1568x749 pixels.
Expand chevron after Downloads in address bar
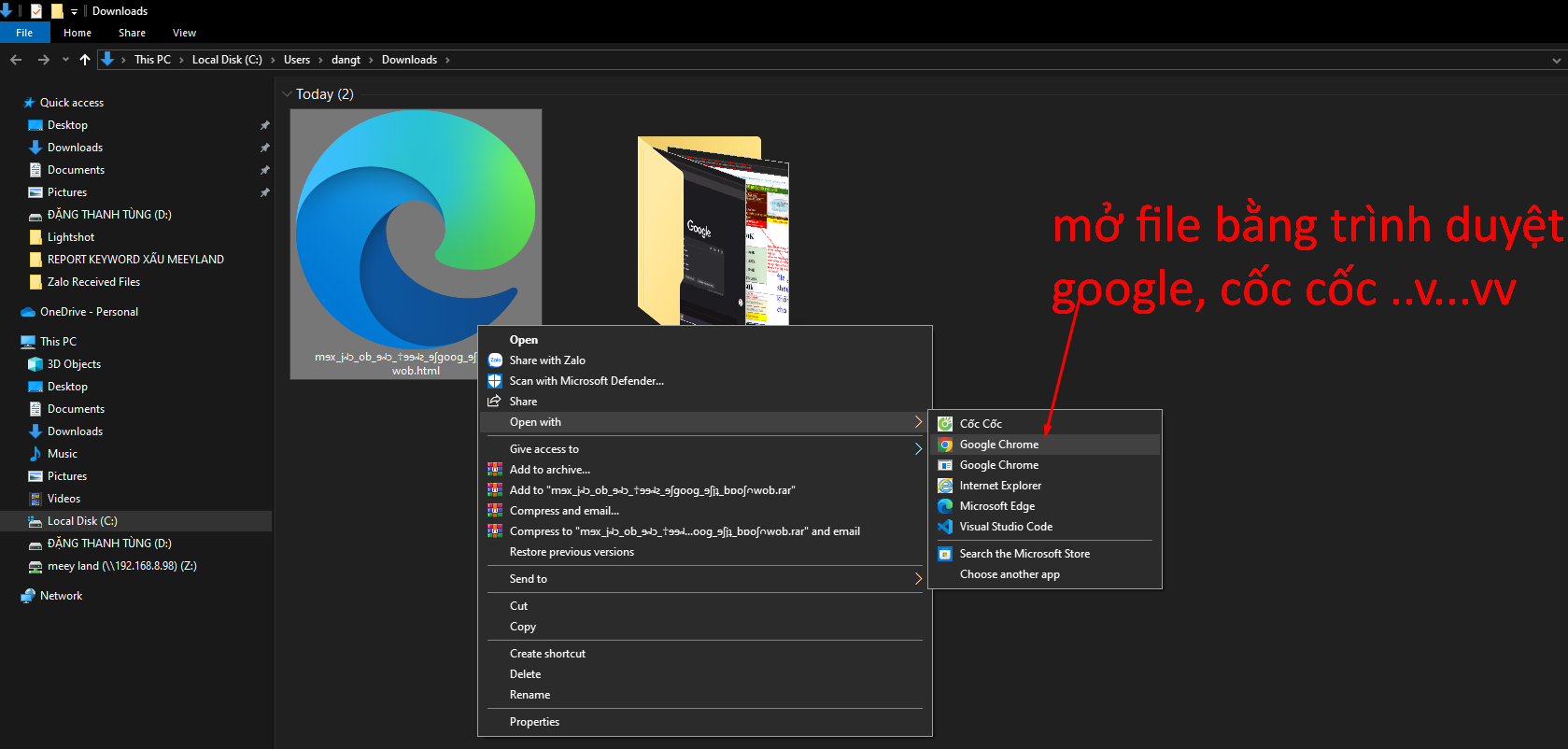[x=447, y=60]
